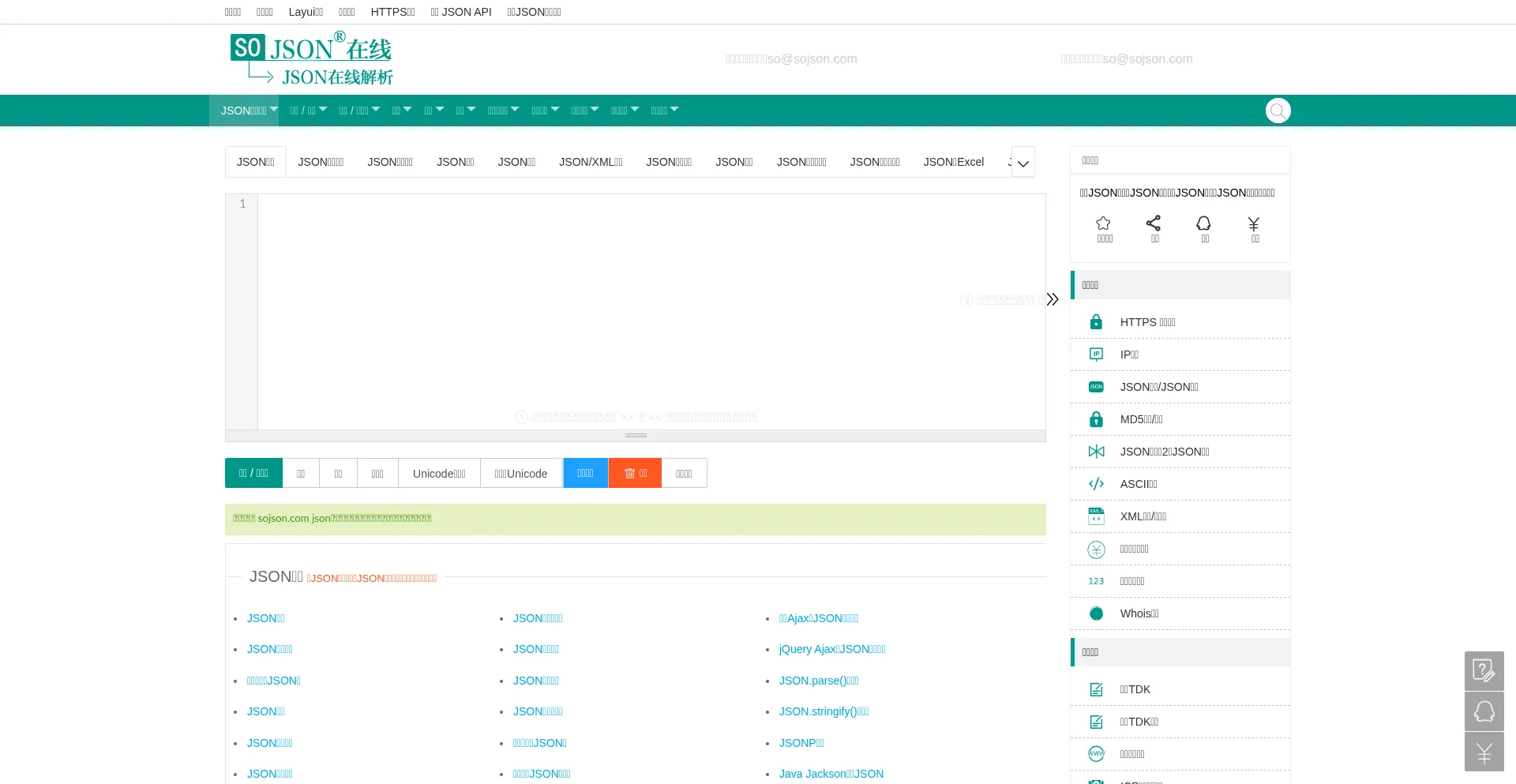The height and width of the screenshot is (784, 1516).
Task: Switch to the JSON/XML tab
Action: [591, 162]
